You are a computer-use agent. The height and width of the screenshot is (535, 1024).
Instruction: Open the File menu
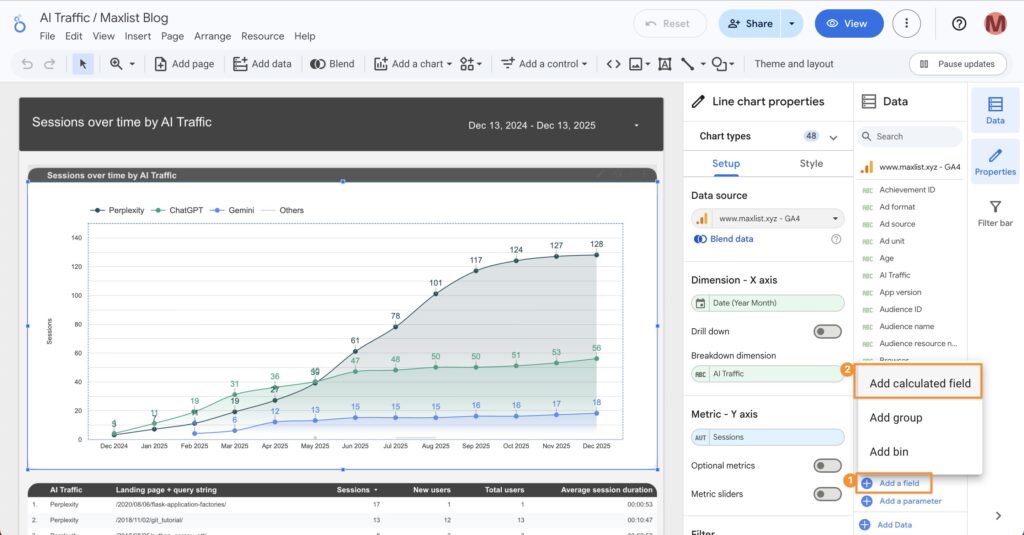tap(47, 36)
